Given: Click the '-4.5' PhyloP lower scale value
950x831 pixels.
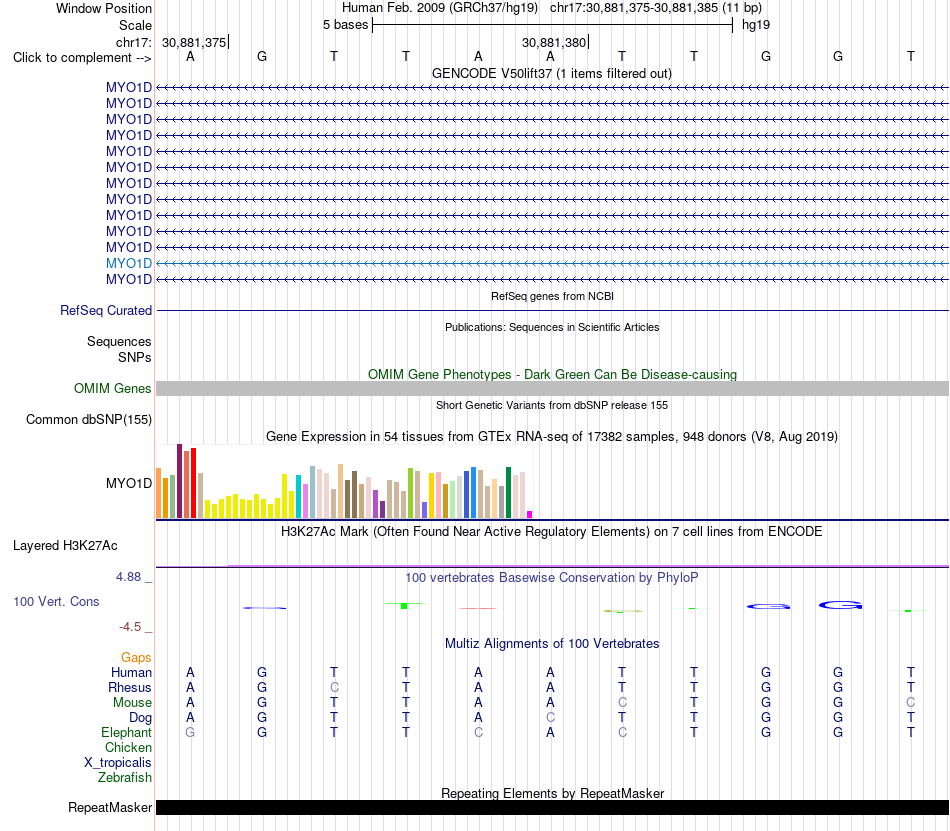Looking at the screenshot, I should point(130,627).
